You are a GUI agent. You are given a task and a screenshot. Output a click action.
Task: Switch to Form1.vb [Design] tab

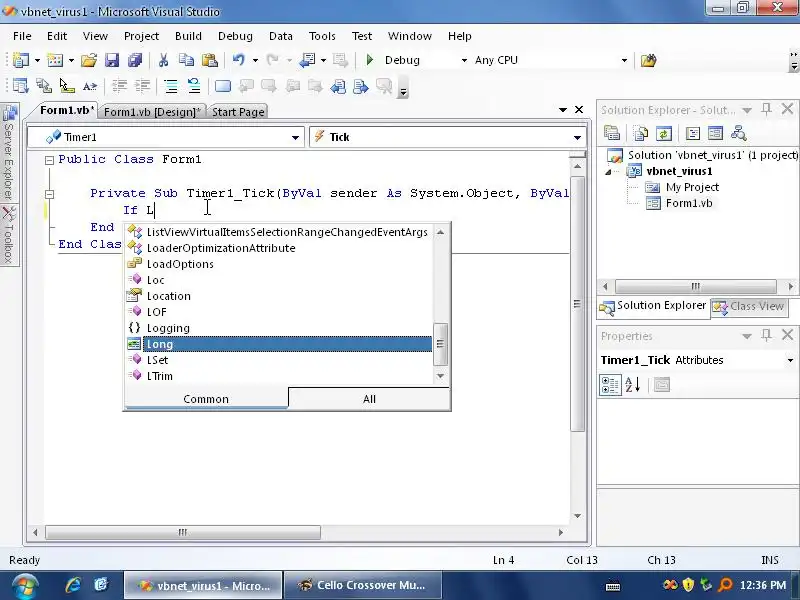[152, 112]
